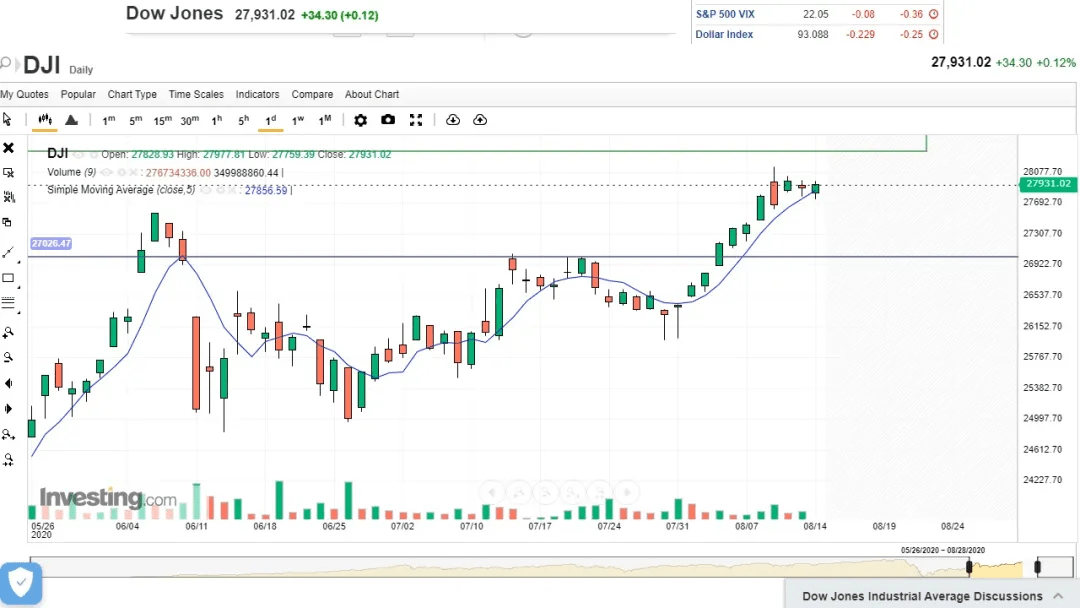The image size is (1080, 608).
Task: Click the clock icon on Dollar Index row
Action: (933, 34)
